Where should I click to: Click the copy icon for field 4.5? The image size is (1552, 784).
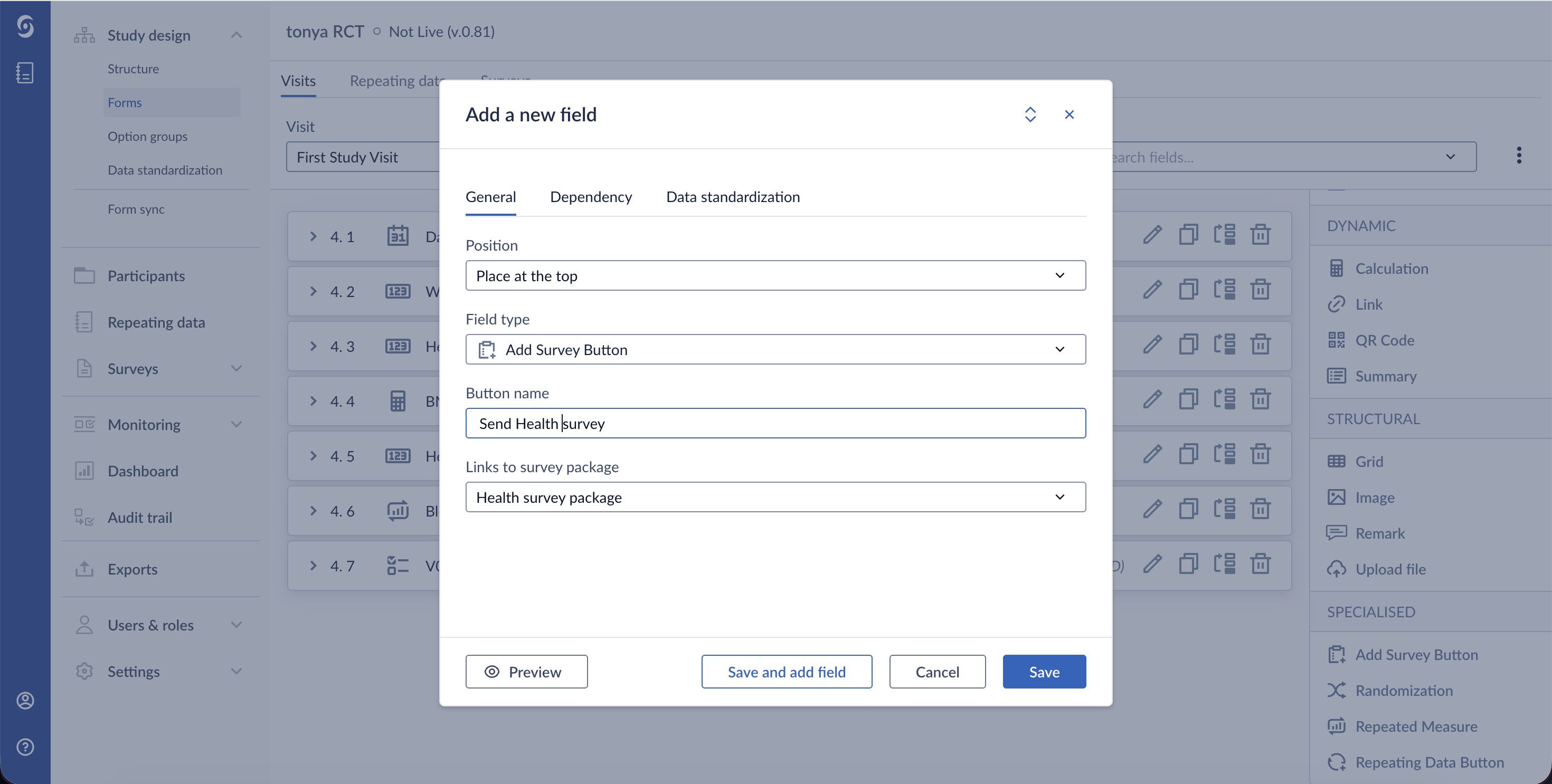coord(1188,455)
